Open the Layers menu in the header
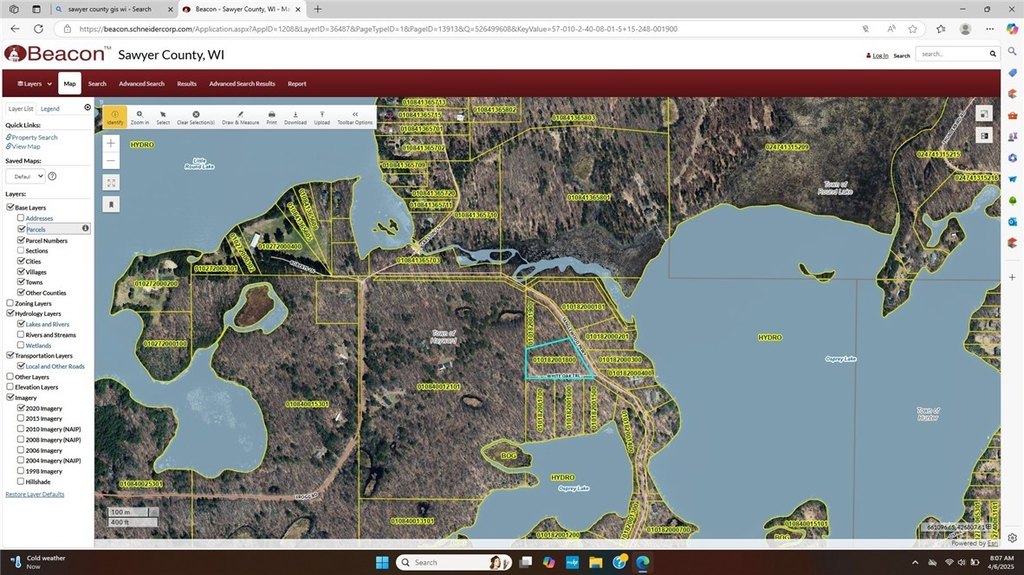The width and height of the screenshot is (1024, 575). click(29, 84)
